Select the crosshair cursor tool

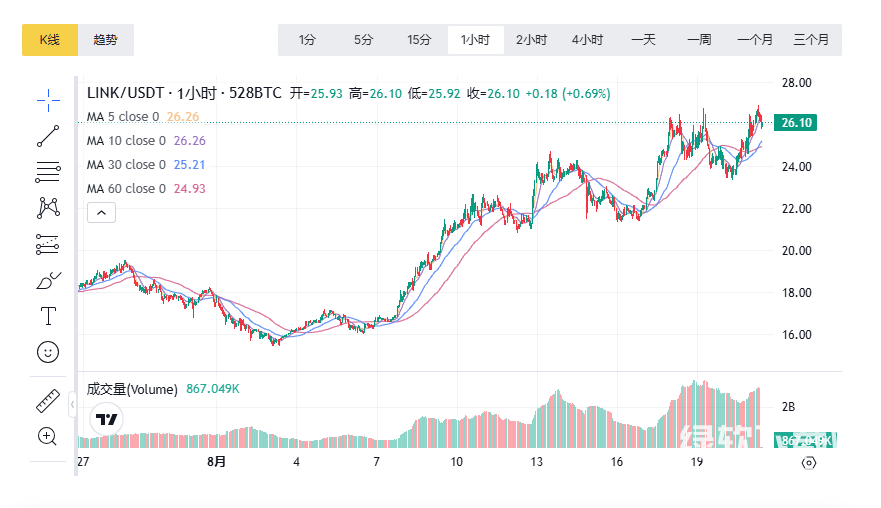point(48,99)
